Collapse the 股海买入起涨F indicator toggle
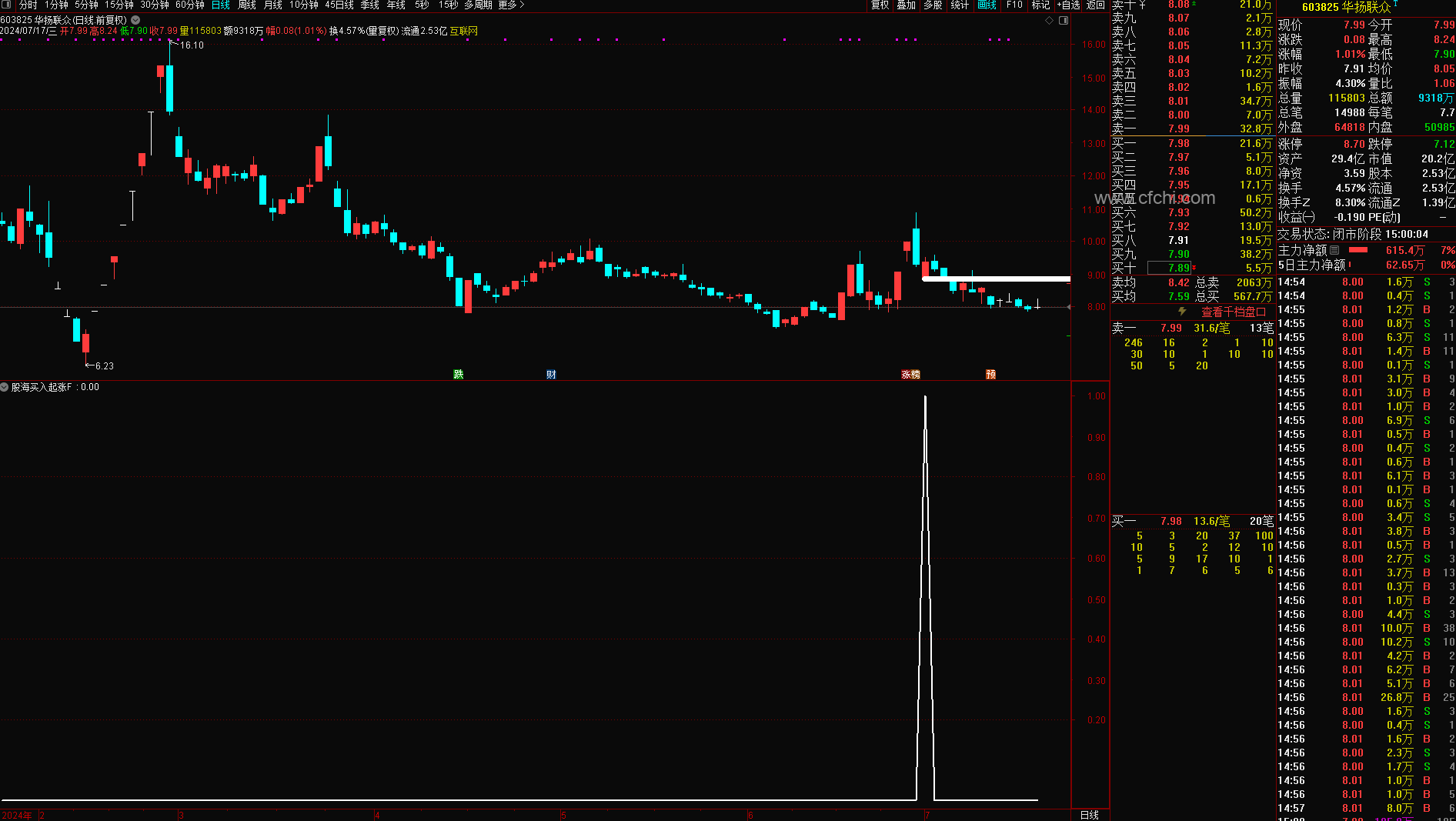 click(5, 387)
